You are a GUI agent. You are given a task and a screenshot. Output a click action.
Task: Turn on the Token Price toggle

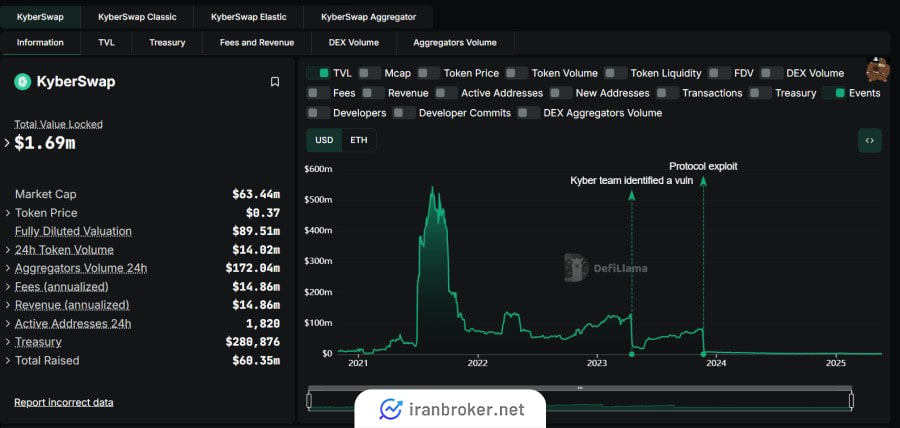pos(429,73)
